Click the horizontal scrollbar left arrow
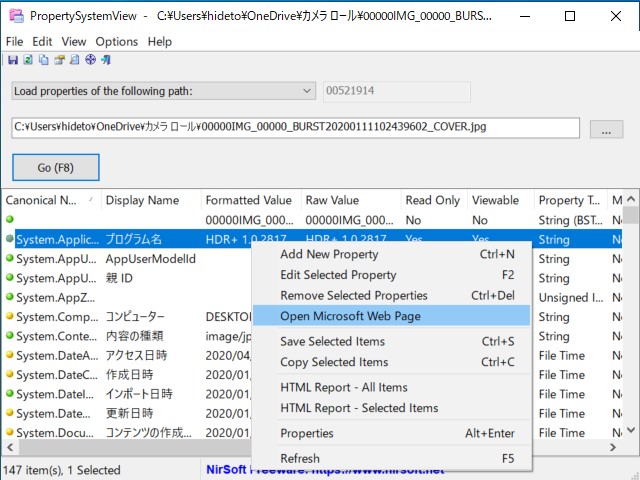The height and width of the screenshot is (480, 640). pyautogui.click(x=10, y=447)
